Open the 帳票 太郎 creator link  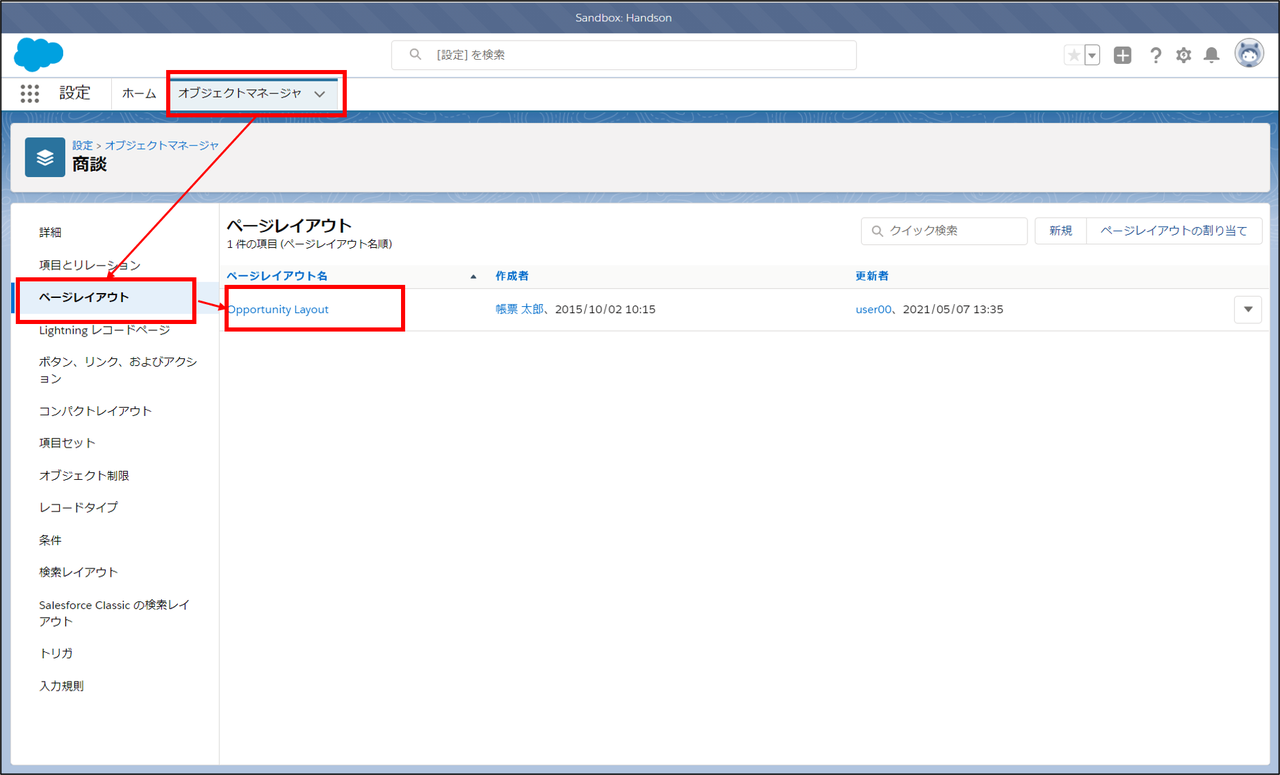(x=522, y=310)
